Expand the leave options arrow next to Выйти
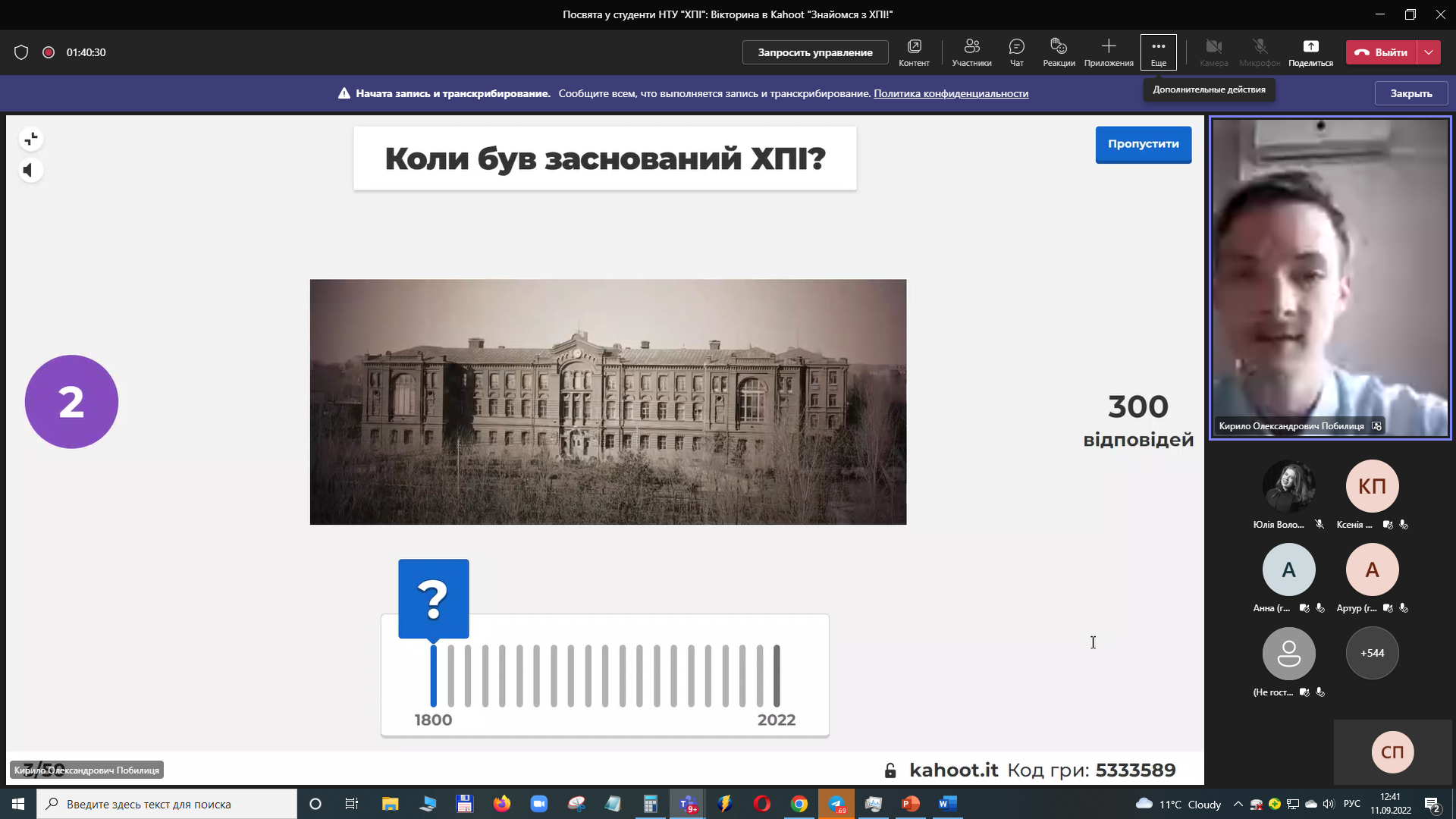 (1429, 52)
